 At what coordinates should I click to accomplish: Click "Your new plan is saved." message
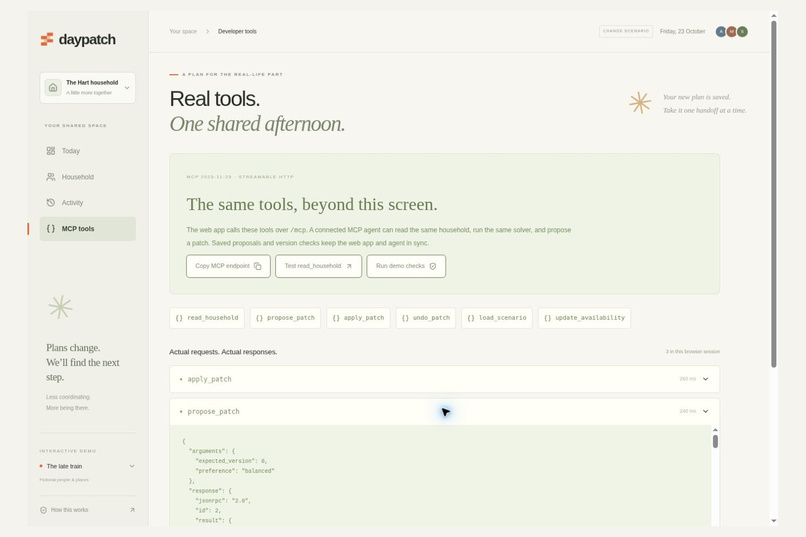pos(697,97)
